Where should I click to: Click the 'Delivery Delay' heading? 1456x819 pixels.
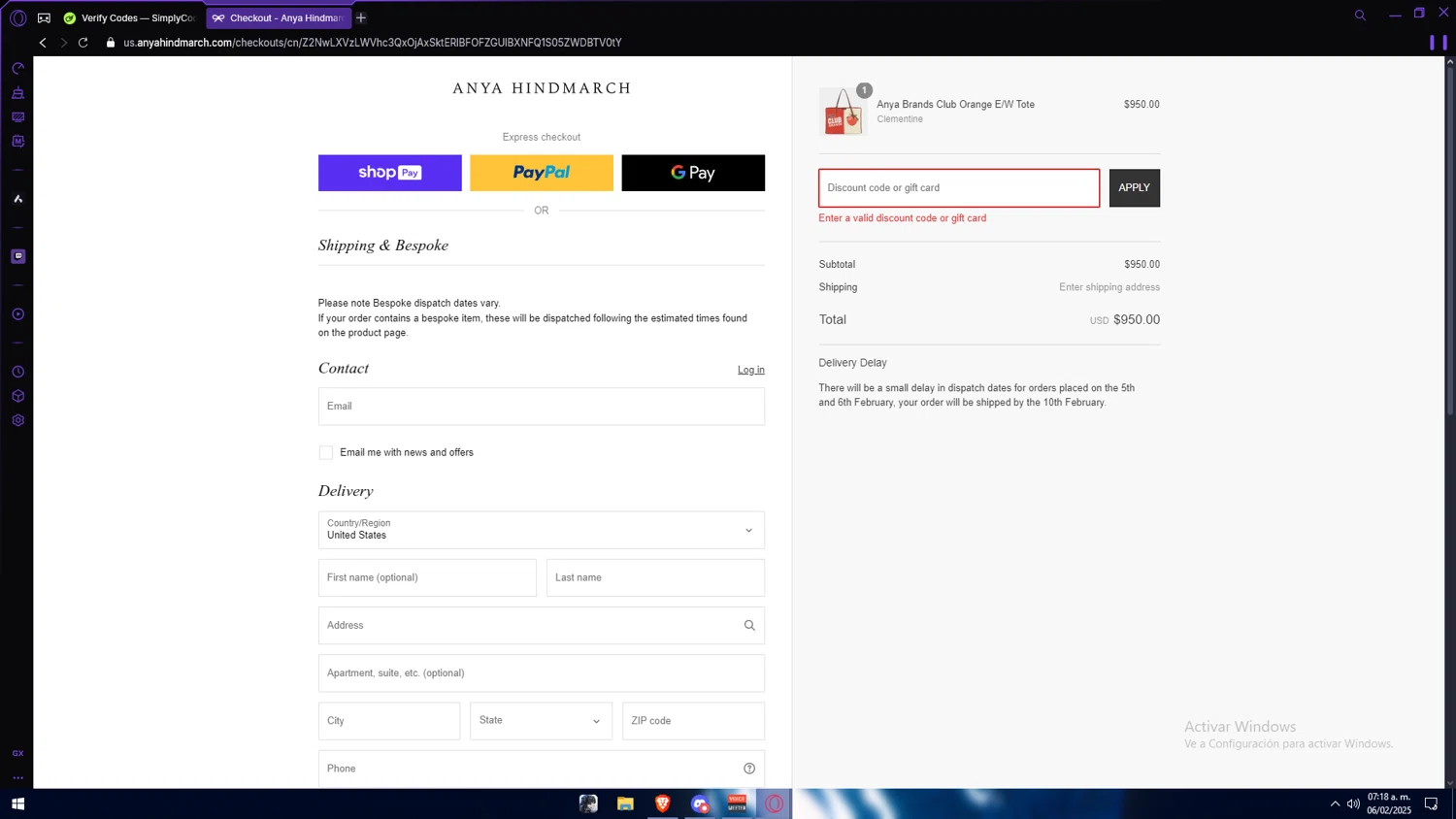852,363
